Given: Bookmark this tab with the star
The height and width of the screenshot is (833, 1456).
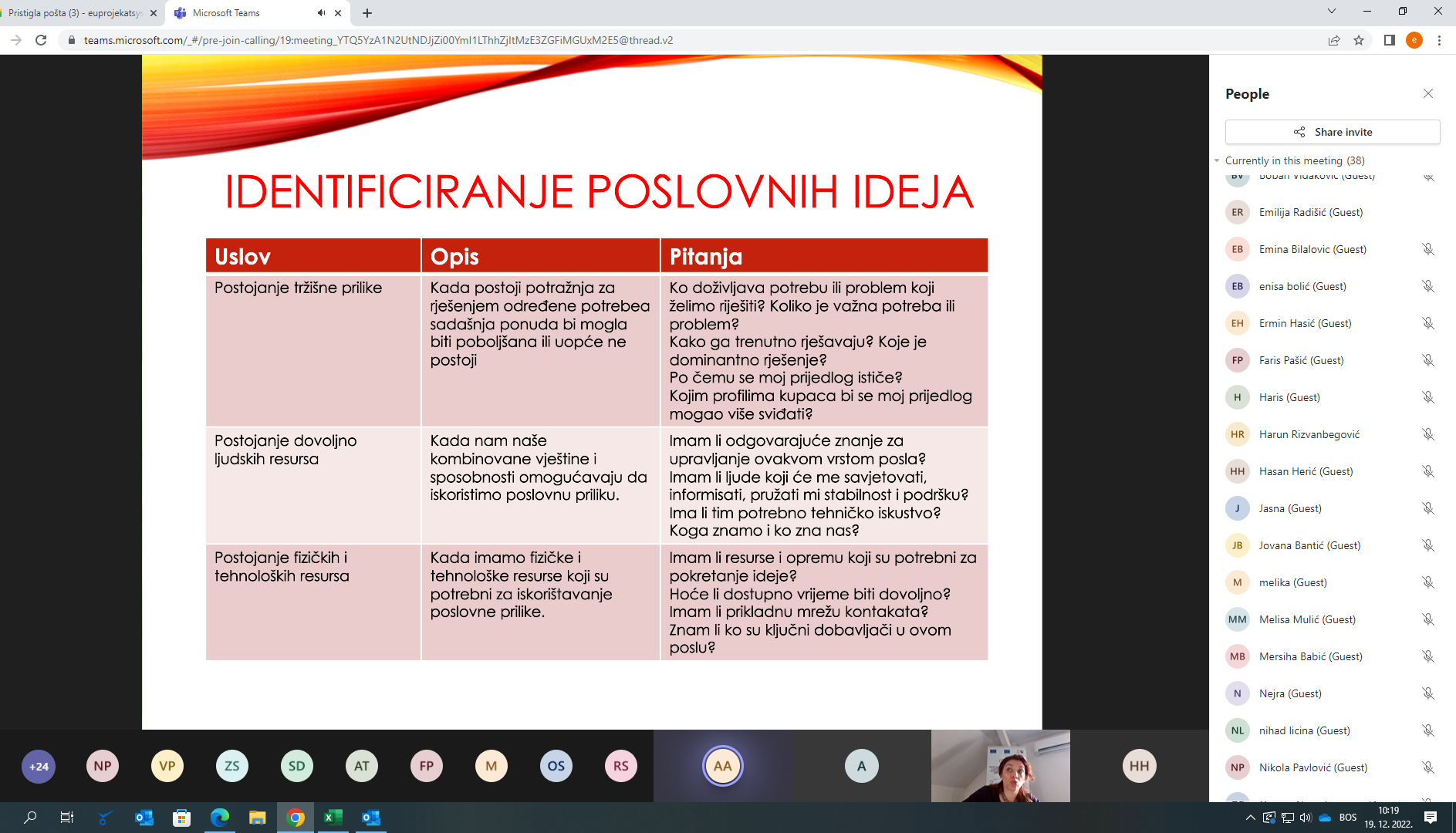Looking at the screenshot, I should click(1359, 40).
